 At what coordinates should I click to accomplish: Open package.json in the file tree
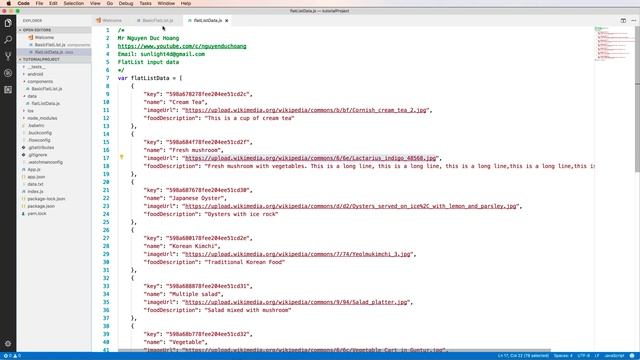pos(41,206)
